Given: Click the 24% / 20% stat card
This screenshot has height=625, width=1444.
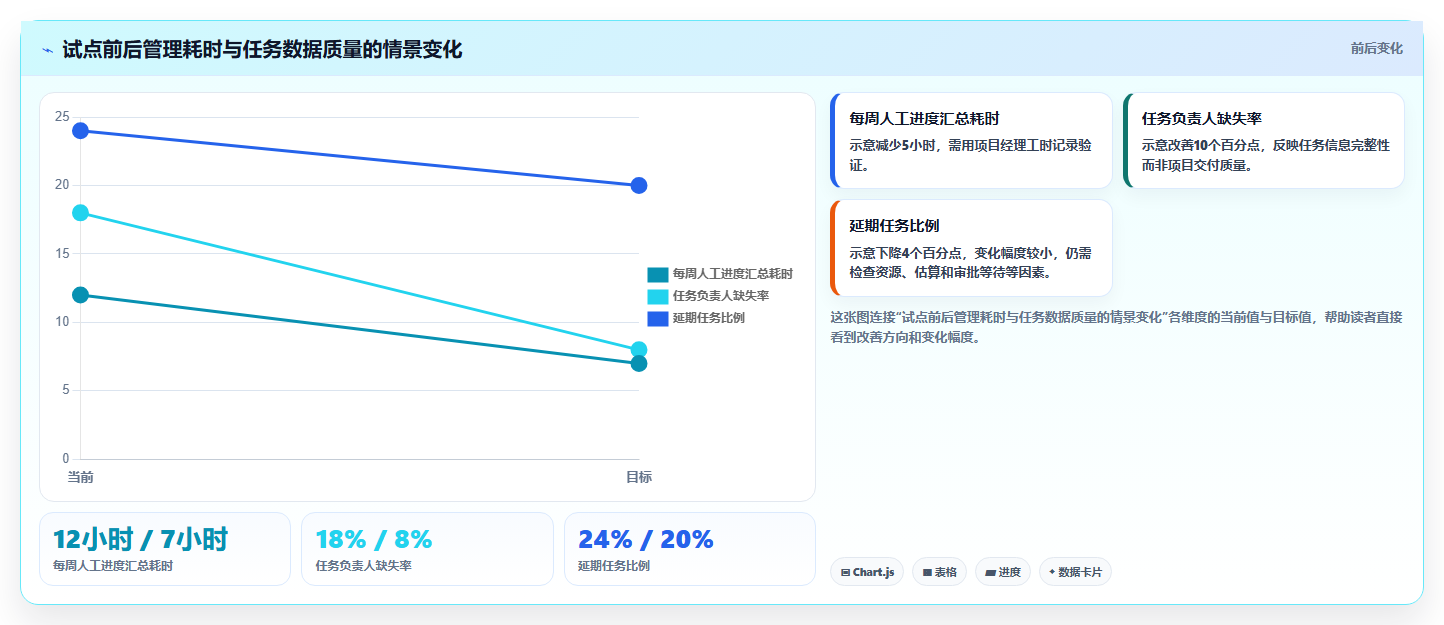Looking at the screenshot, I should pos(690,549).
